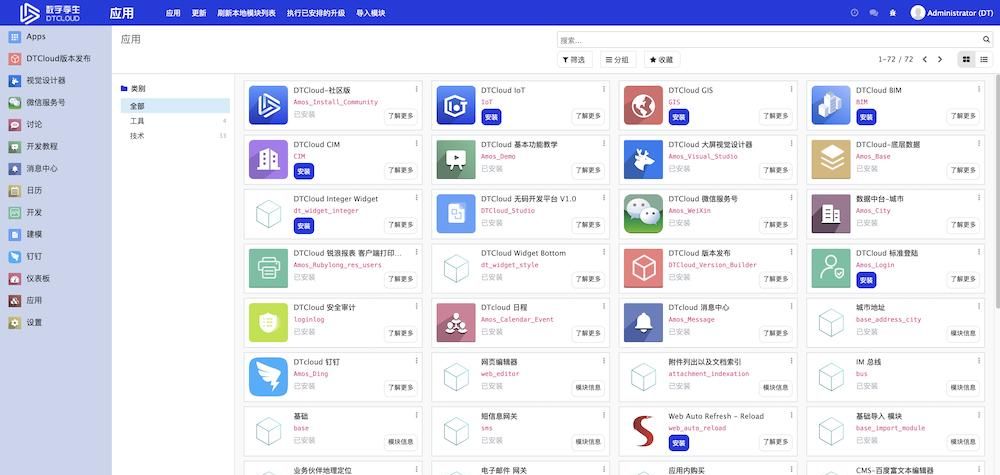
Task: Select 工具 category
Action: coord(175,121)
